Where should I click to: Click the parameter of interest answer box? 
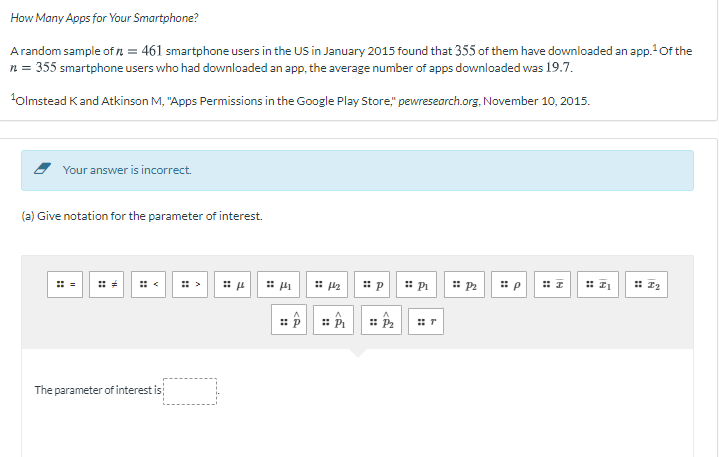click(x=190, y=391)
